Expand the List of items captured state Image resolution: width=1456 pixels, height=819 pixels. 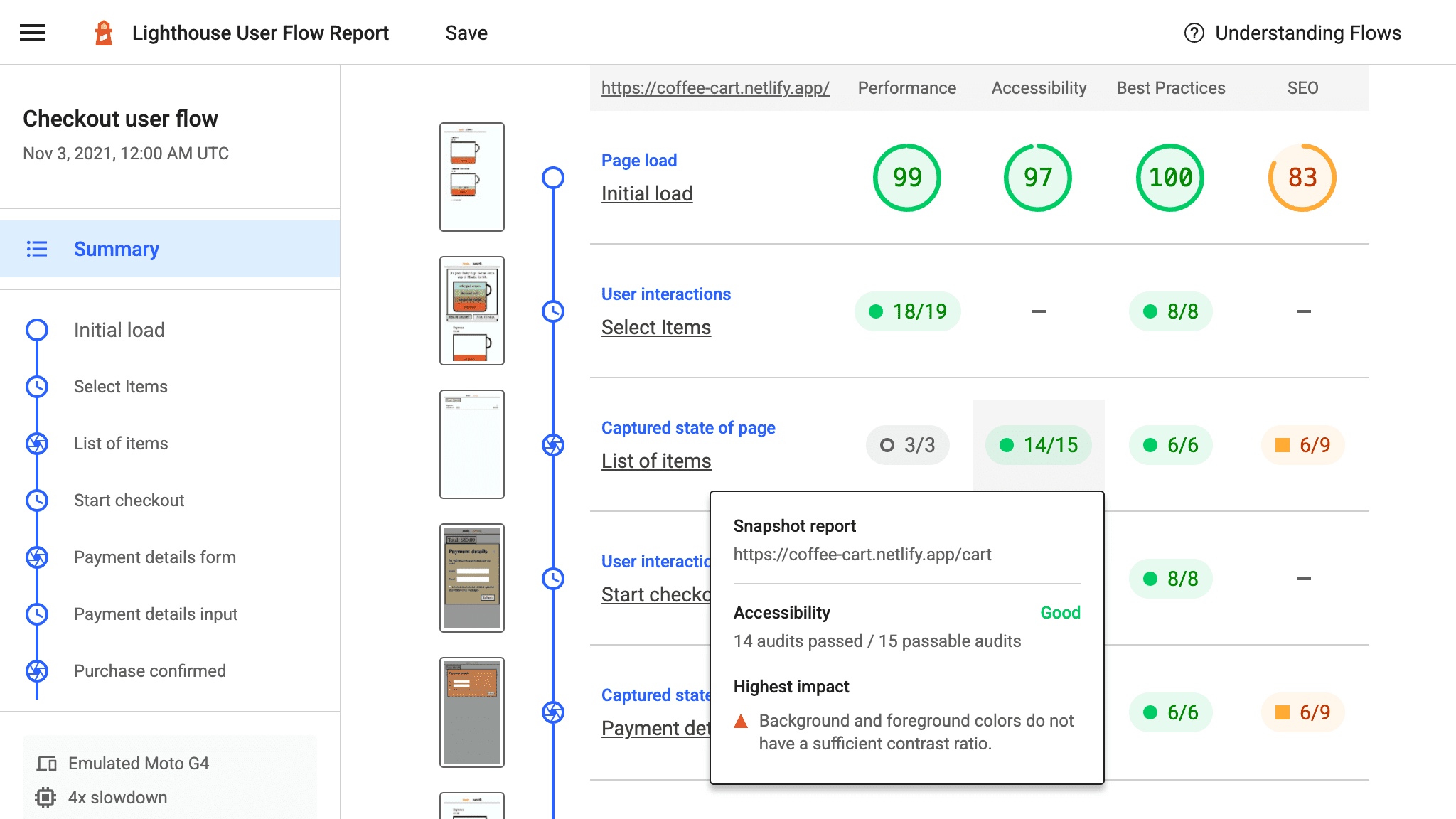coord(657,461)
